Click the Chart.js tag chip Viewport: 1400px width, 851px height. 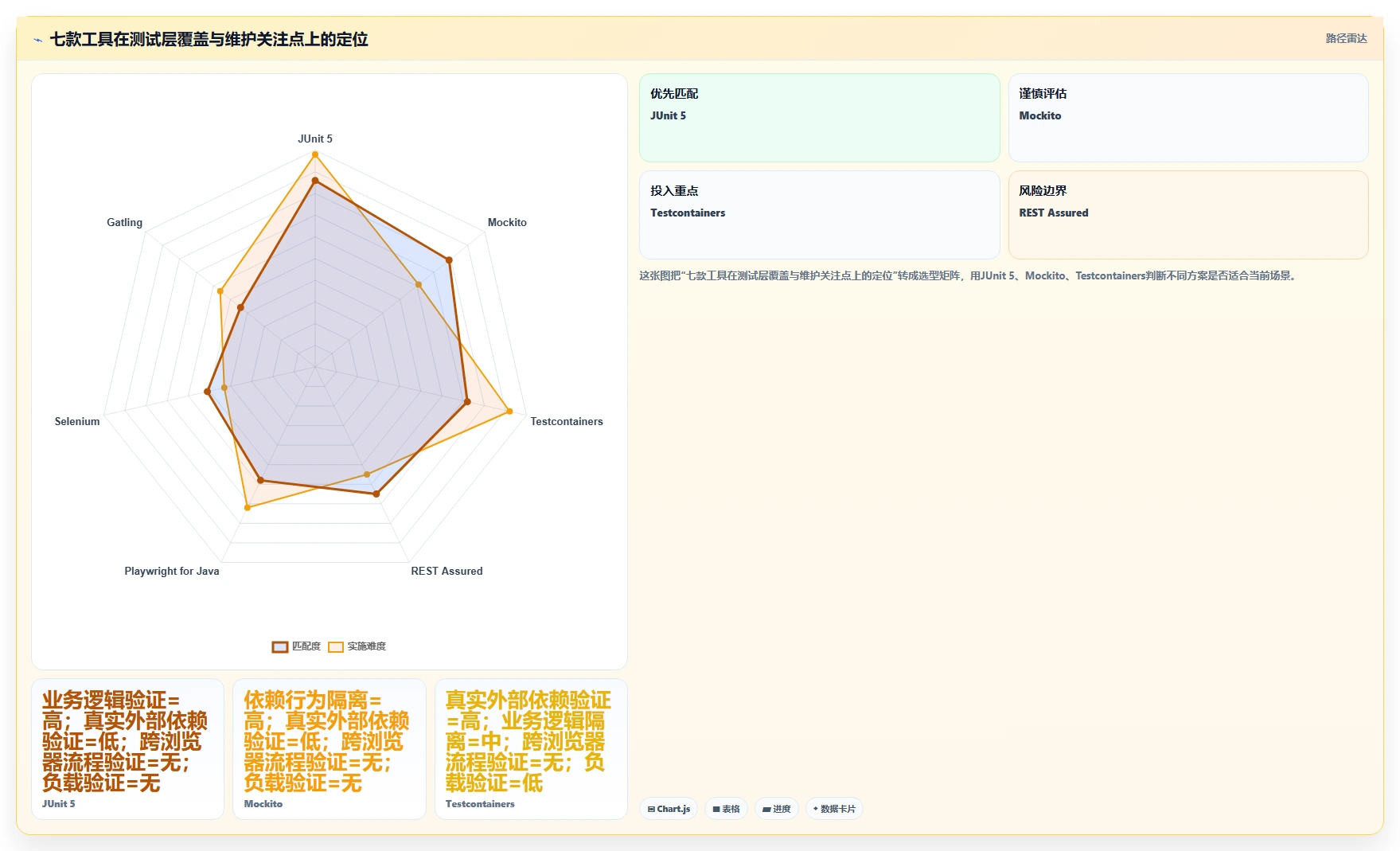coord(669,809)
